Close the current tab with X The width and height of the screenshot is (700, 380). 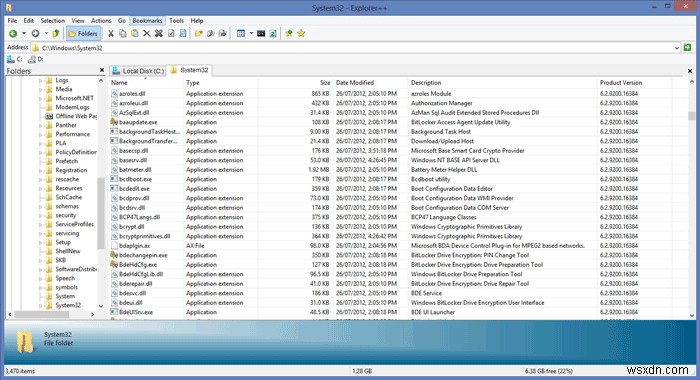coord(690,71)
